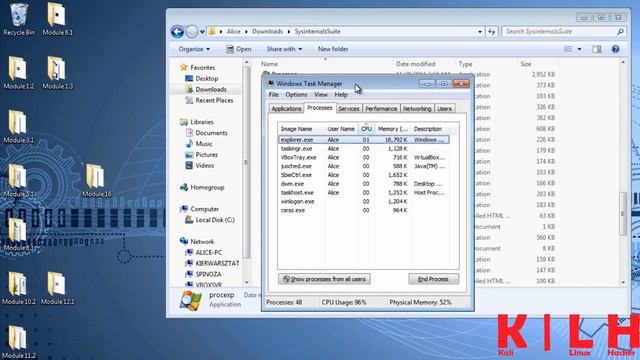The width and height of the screenshot is (640, 360).
Task: Switch to the Applications tab
Action: coord(286,109)
